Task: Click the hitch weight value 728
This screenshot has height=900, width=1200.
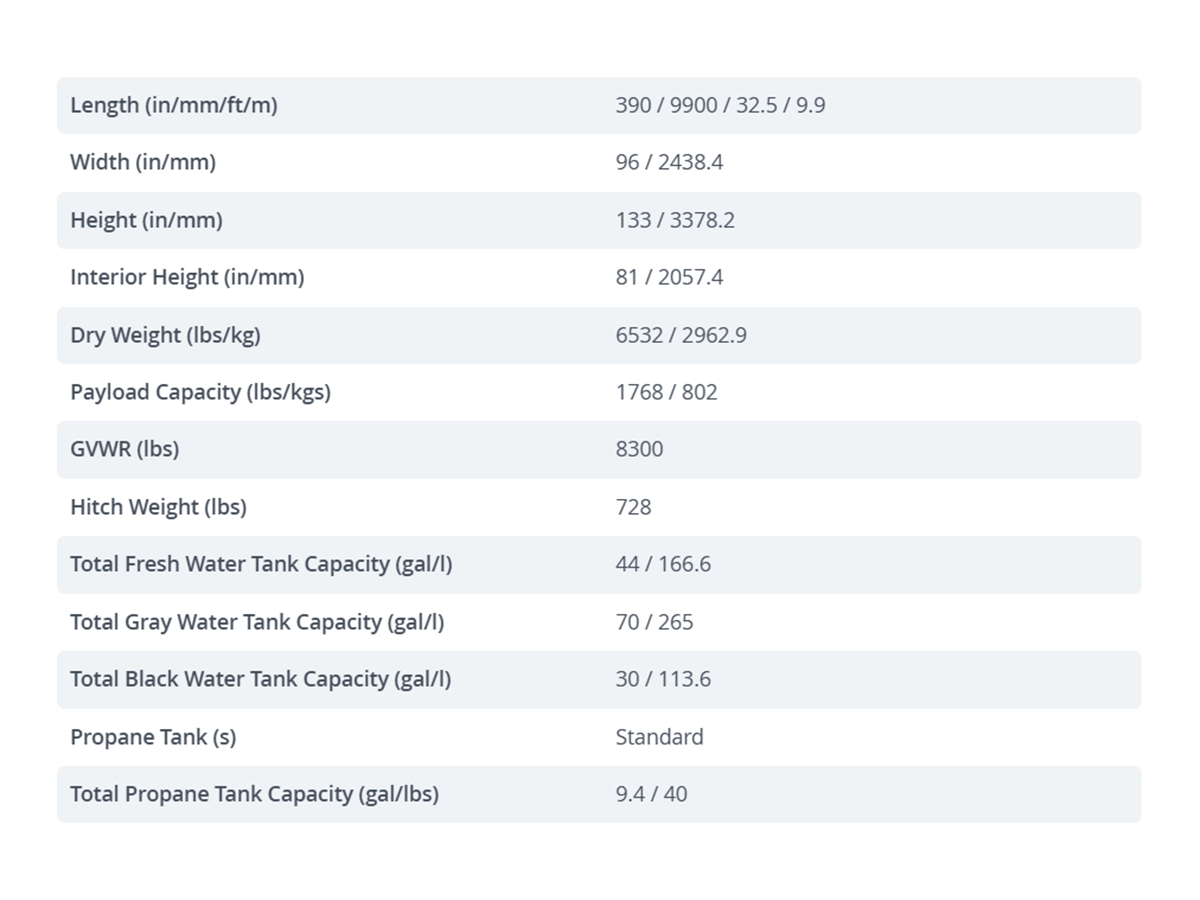Action: point(633,507)
